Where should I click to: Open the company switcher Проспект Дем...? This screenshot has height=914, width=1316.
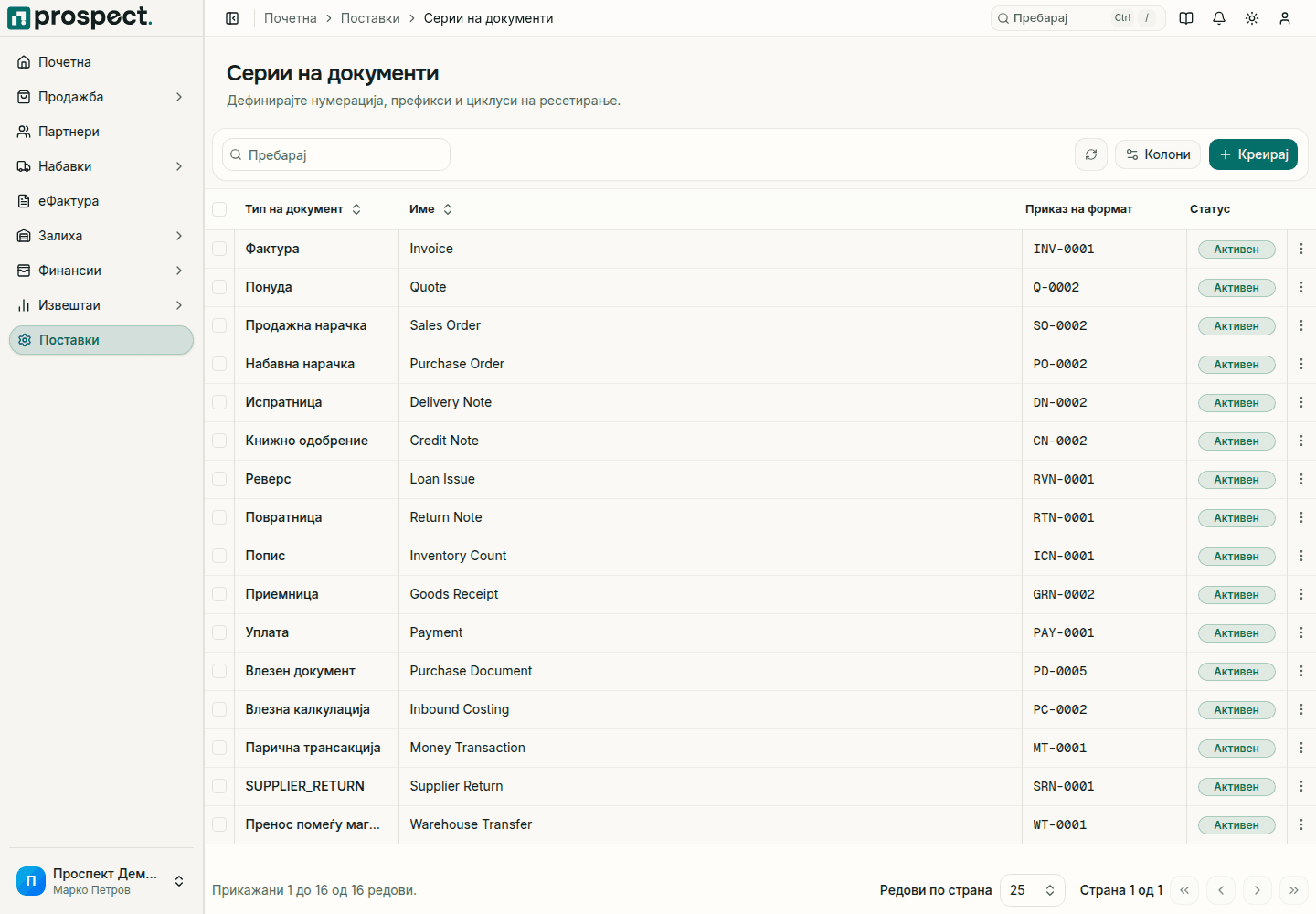[101, 881]
